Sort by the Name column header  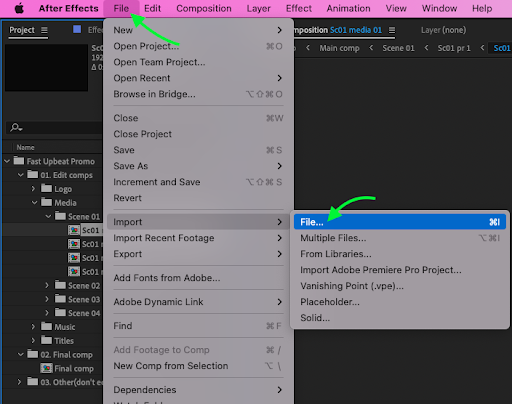(x=26, y=147)
